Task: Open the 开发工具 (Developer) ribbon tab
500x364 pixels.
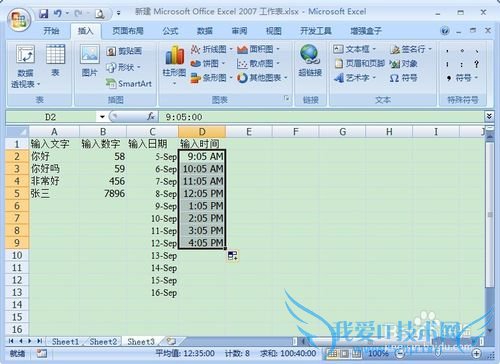Action: (x=316, y=31)
